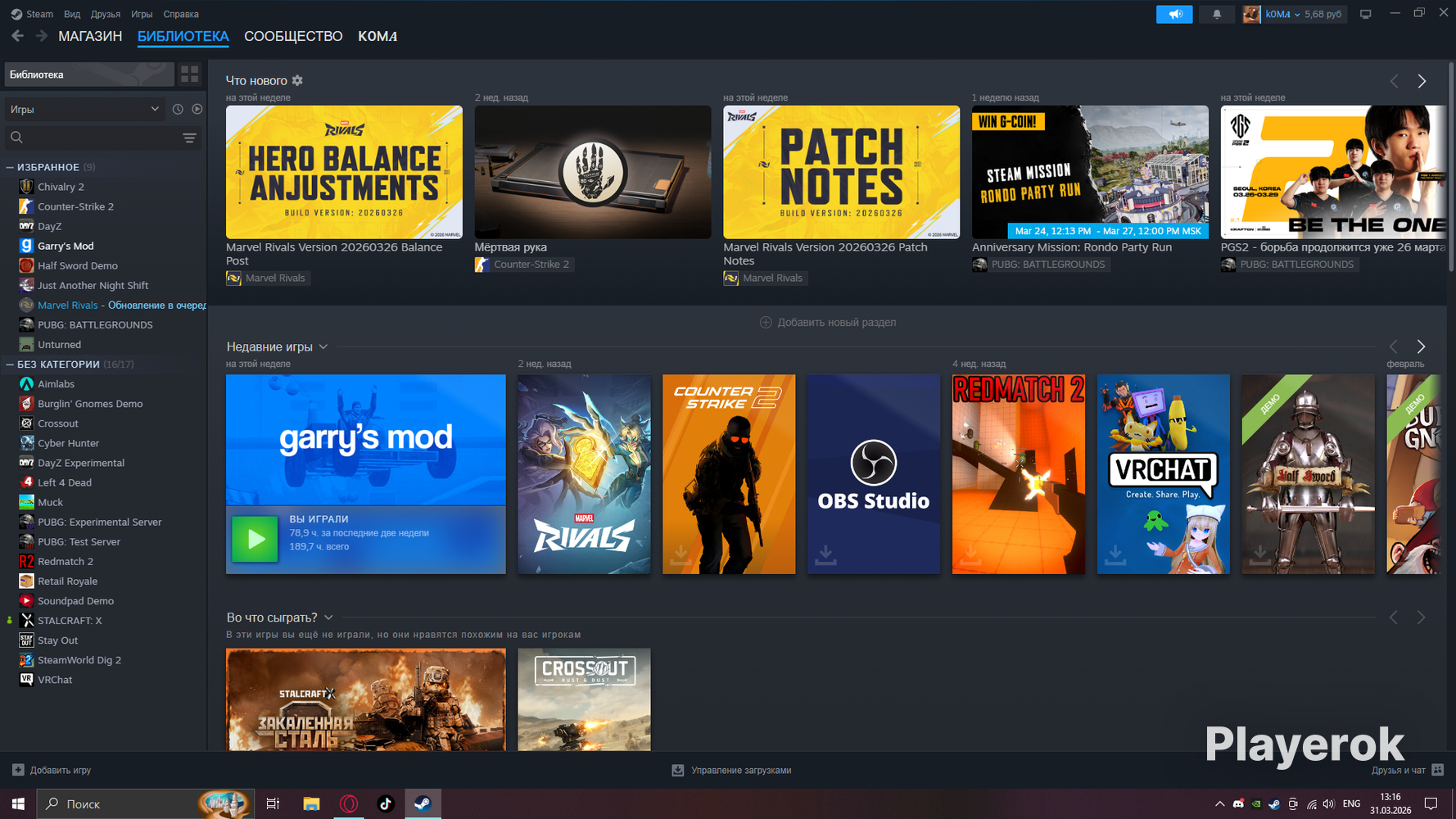The height and width of the screenshot is (819, 1456).
Task: Open the Patch Notes news thumbnail
Action: pos(842,172)
